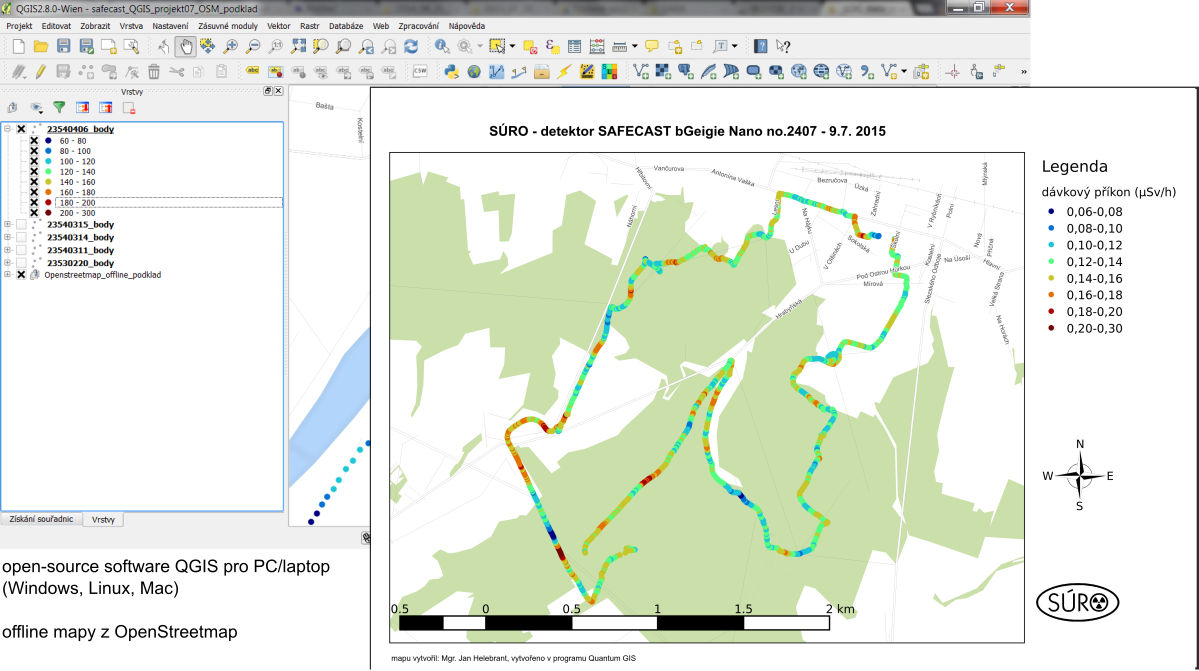Click the Add Raster Layer checkerboard icon
Screen dimensions: 1199x671
pos(663,72)
